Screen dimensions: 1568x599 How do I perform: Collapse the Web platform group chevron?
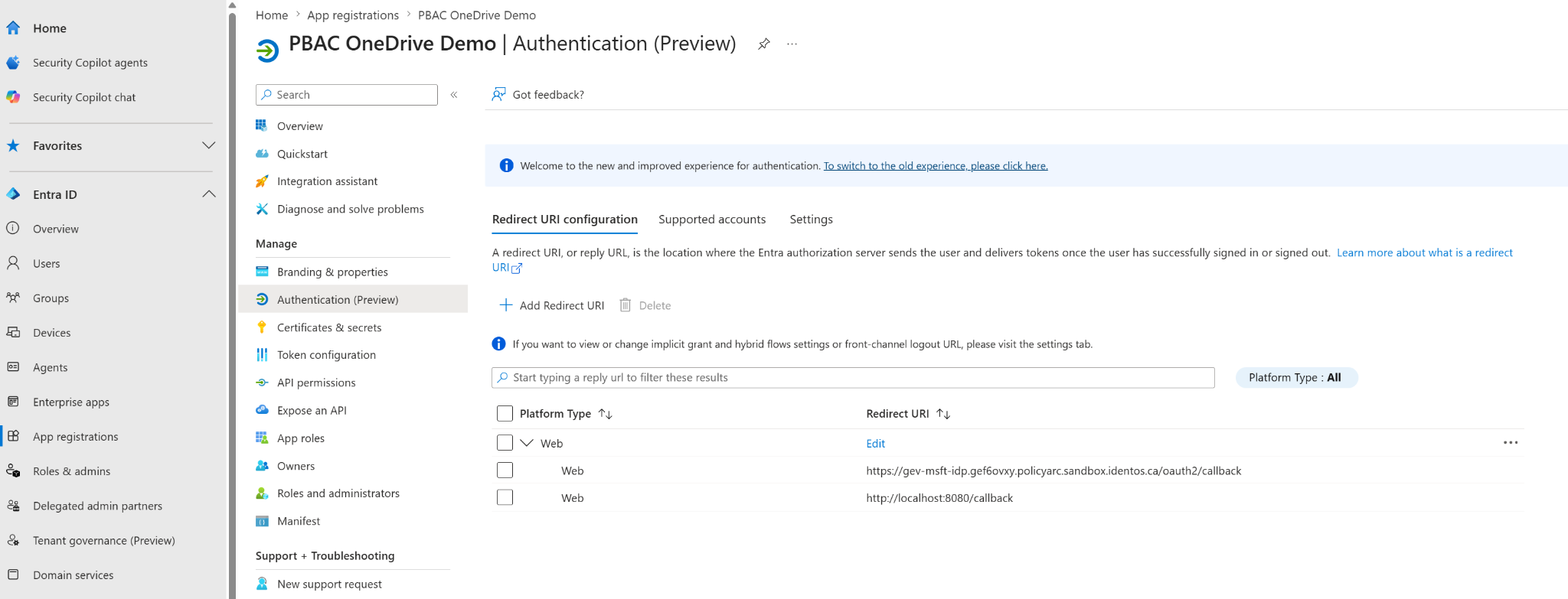[x=527, y=443]
